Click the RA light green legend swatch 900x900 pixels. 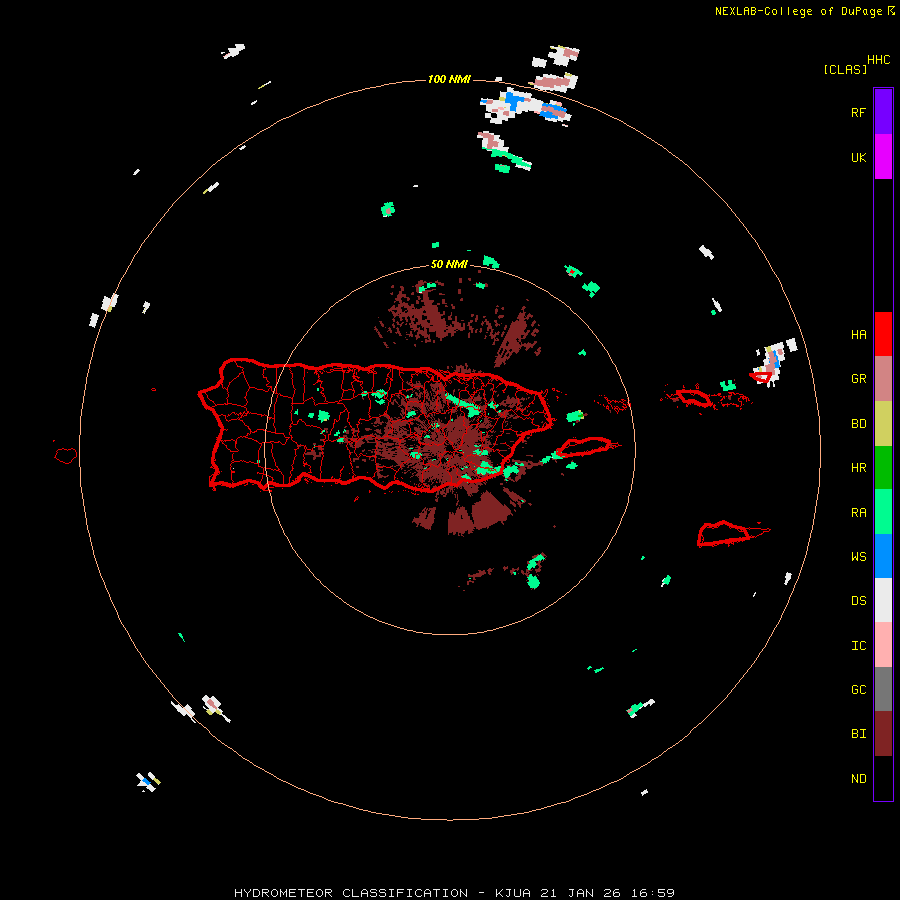click(883, 512)
